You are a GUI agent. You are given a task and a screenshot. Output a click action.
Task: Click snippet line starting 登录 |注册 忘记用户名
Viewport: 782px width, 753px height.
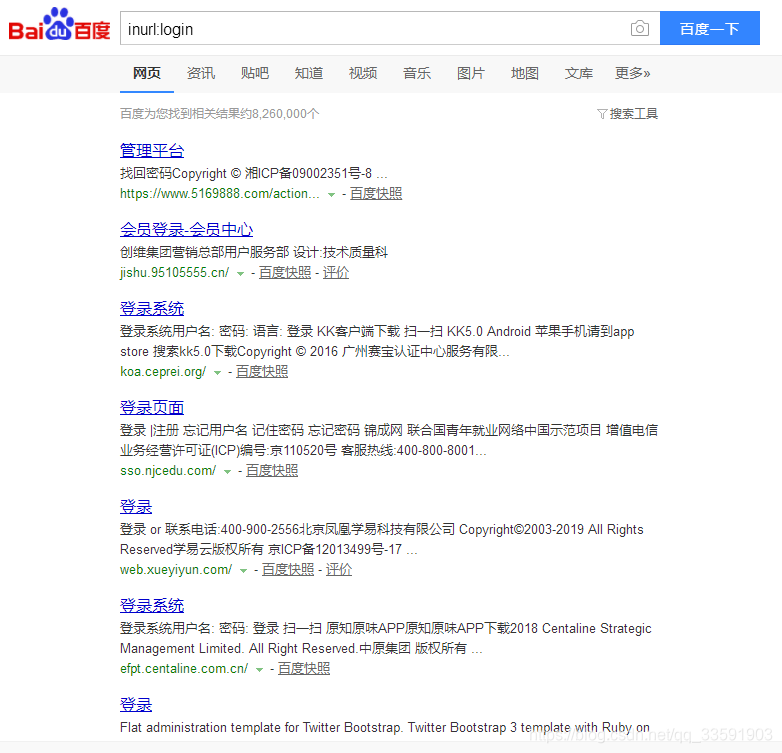tap(389, 430)
